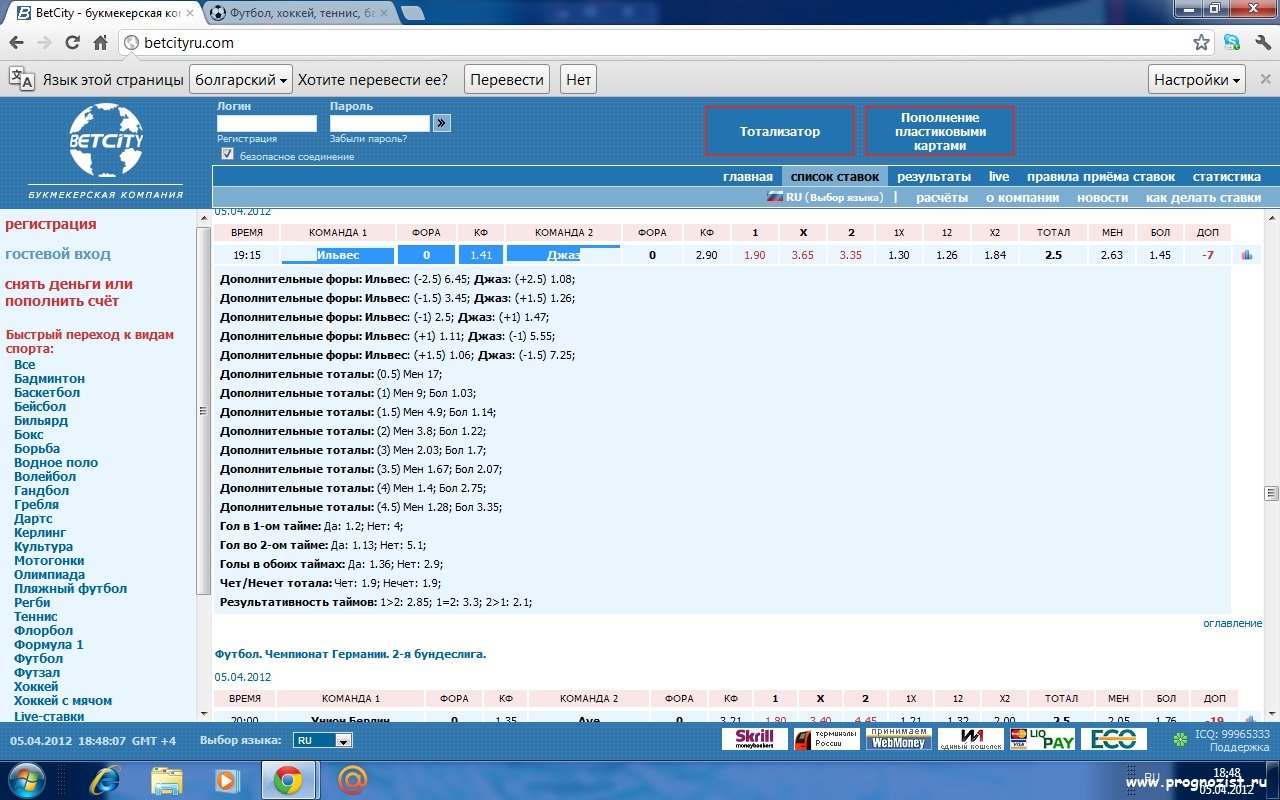Open the результаты menu item

(x=934, y=176)
